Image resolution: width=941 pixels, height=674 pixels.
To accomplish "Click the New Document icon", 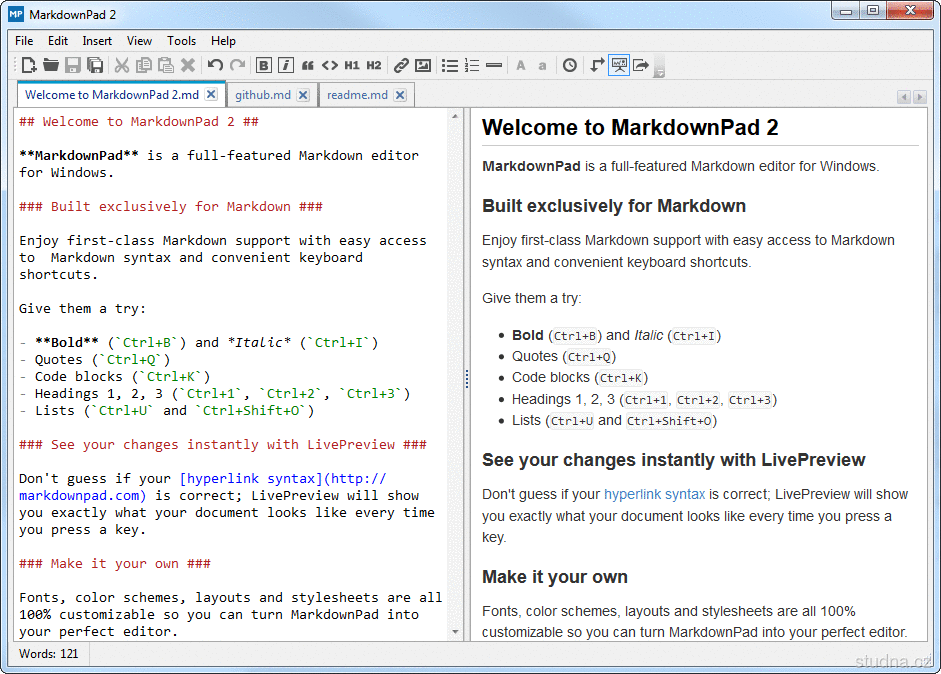I will pos(28,65).
